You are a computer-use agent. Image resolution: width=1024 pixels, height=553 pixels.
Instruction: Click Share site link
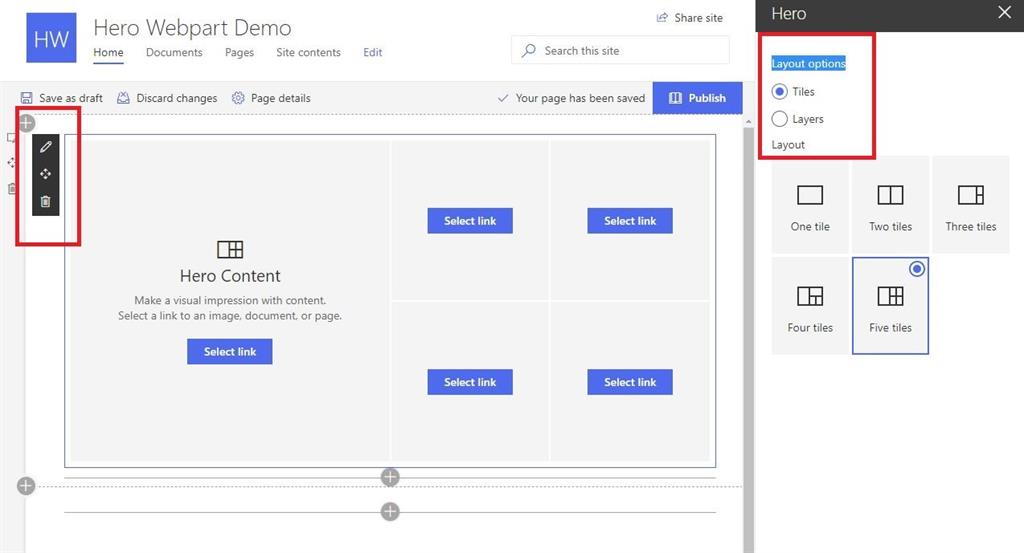click(x=690, y=18)
